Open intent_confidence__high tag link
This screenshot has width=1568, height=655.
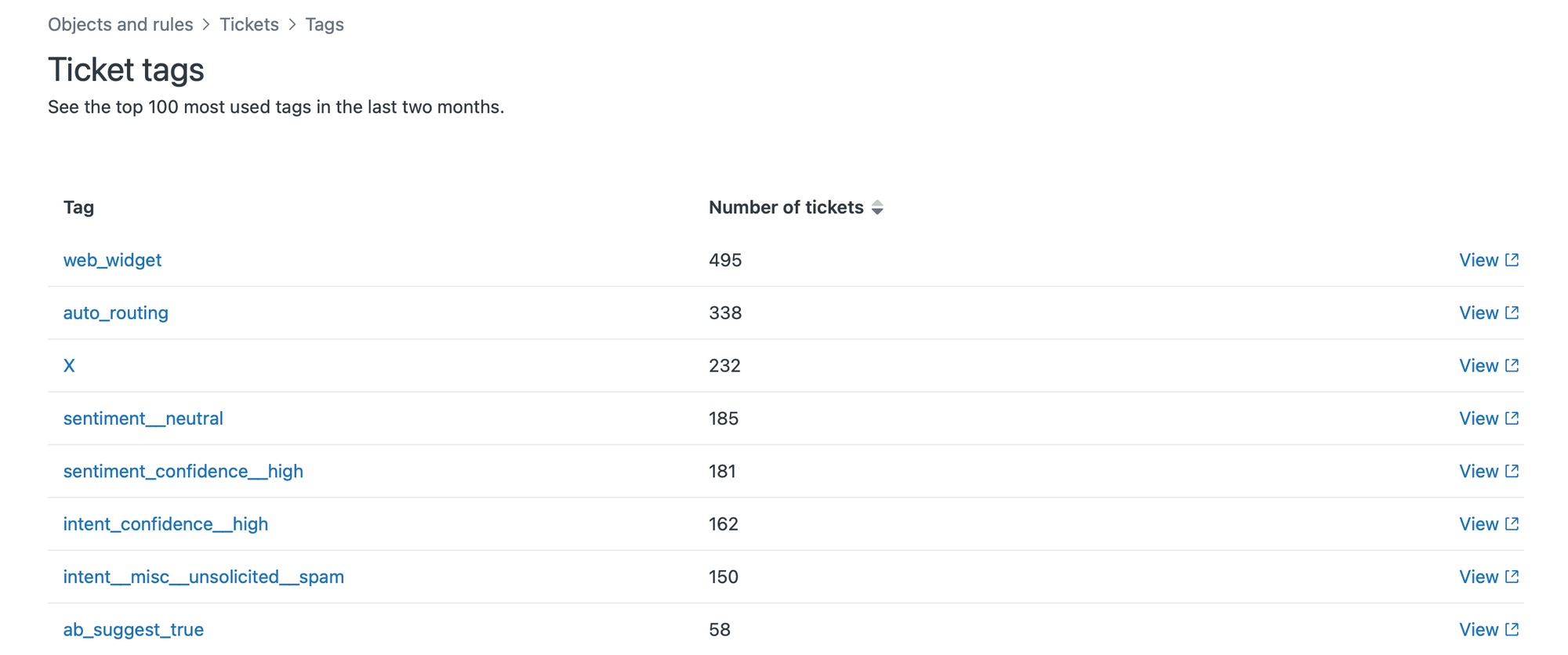(165, 523)
